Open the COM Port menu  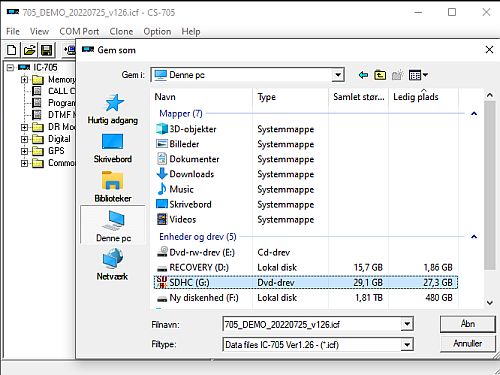(x=79, y=31)
